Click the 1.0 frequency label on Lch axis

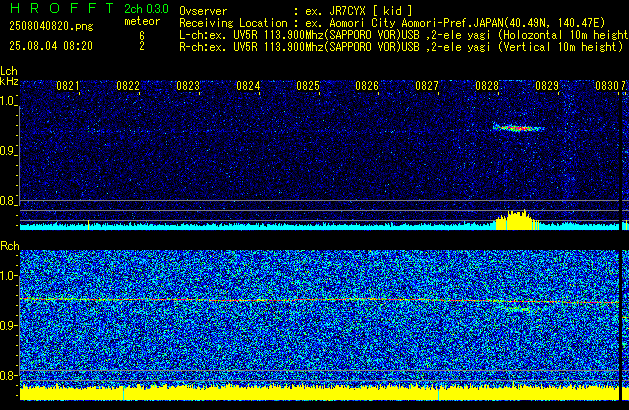[x=8, y=101]
